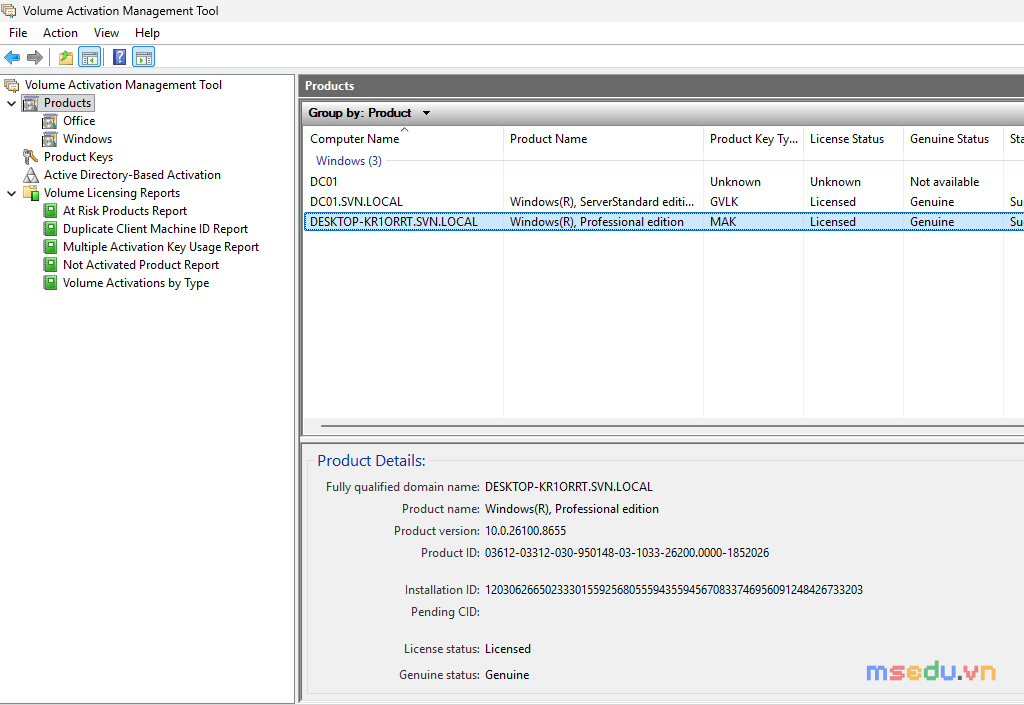Open the View menu
The height and width of the screenshot is (705, 1024).
106,33
